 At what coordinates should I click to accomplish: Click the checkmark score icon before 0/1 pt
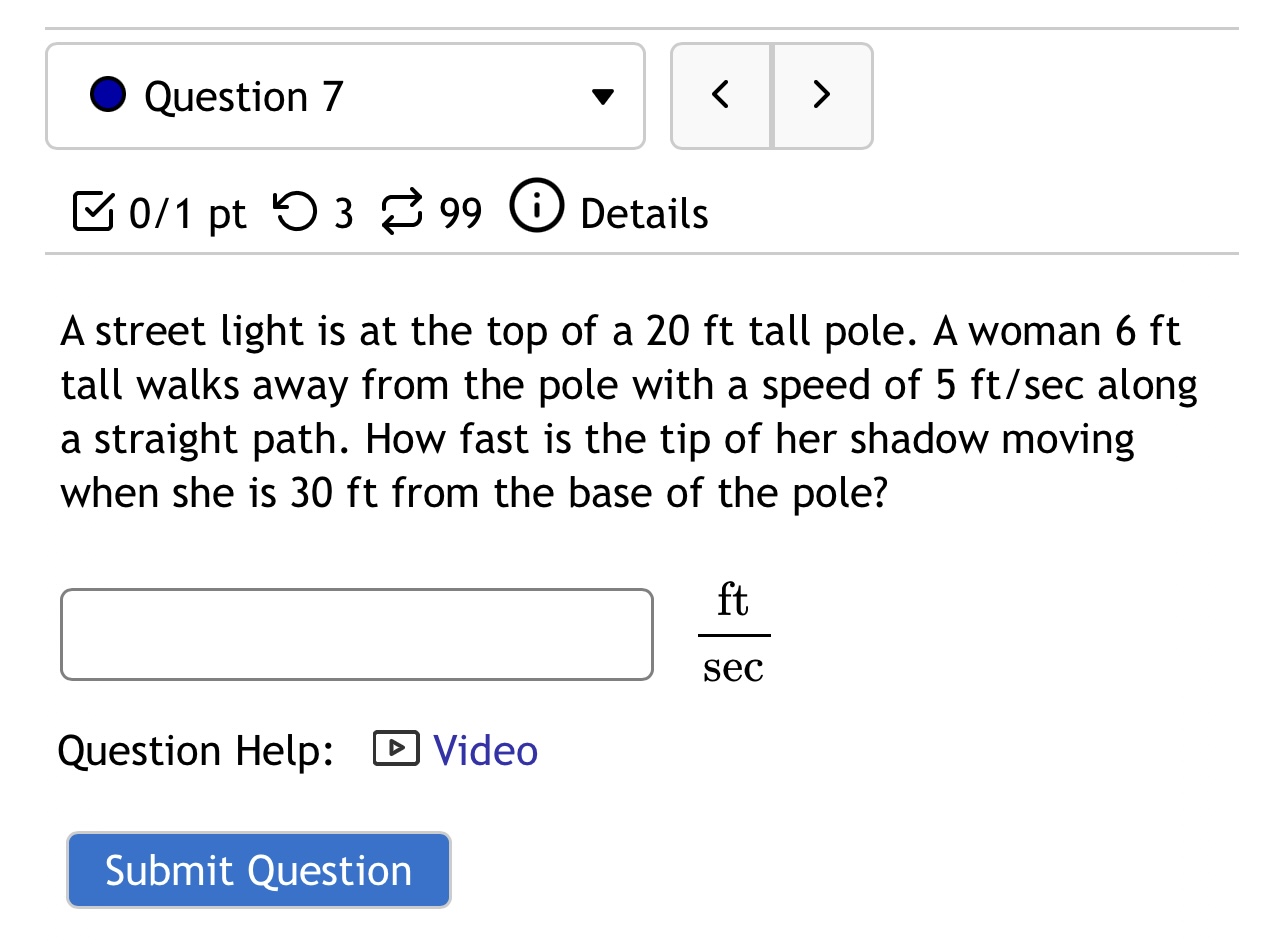tap(91, 211)
